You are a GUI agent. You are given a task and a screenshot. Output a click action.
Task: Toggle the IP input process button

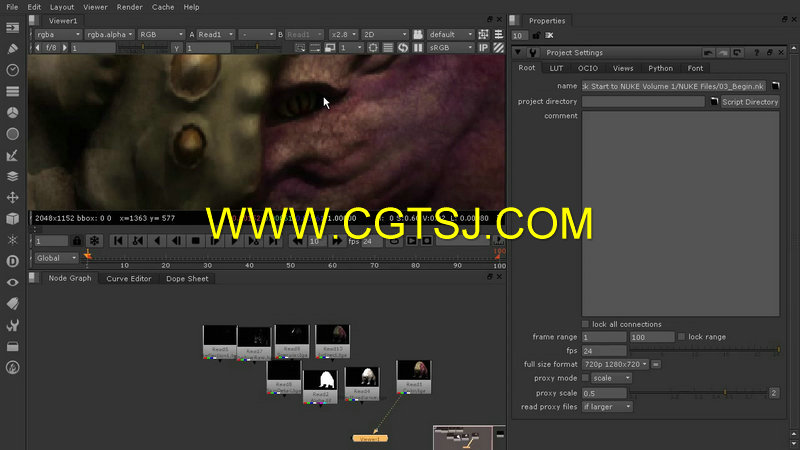483,47
